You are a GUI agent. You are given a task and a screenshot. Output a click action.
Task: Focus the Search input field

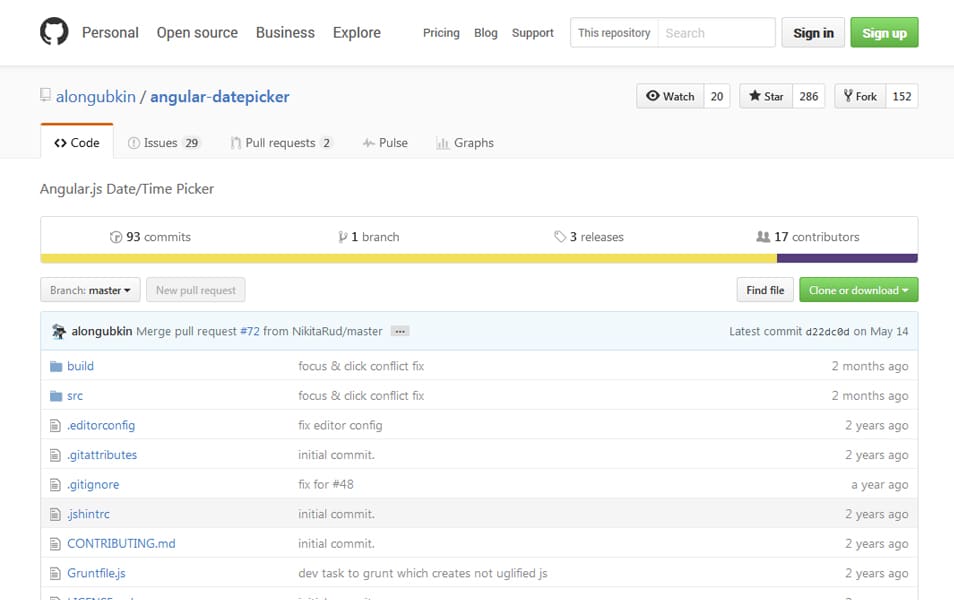coord(716,33)
